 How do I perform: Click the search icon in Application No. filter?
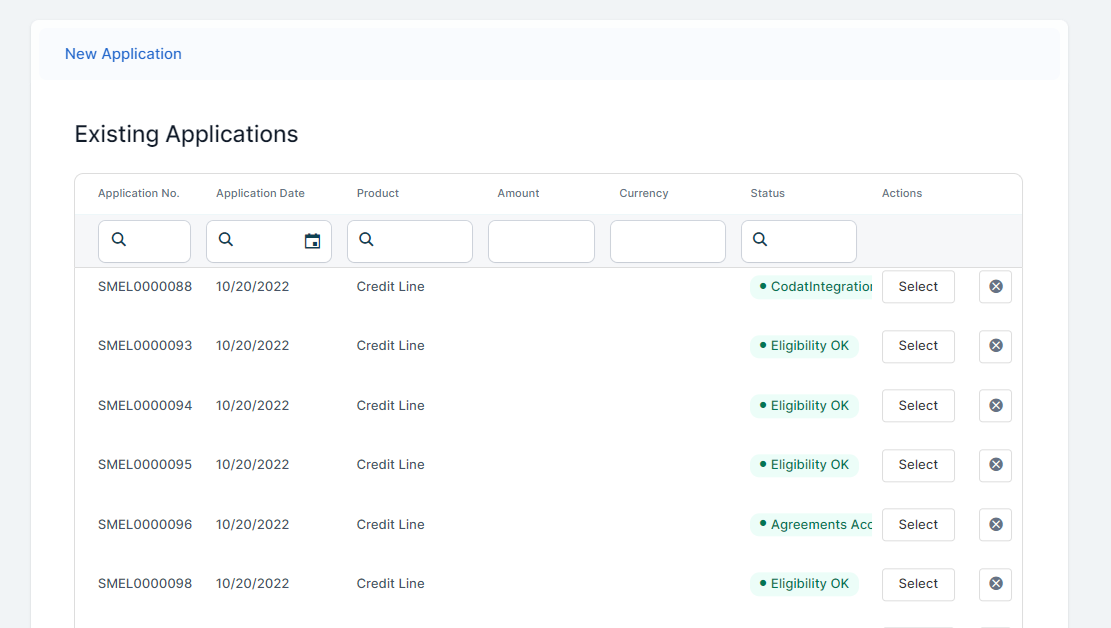119,240
